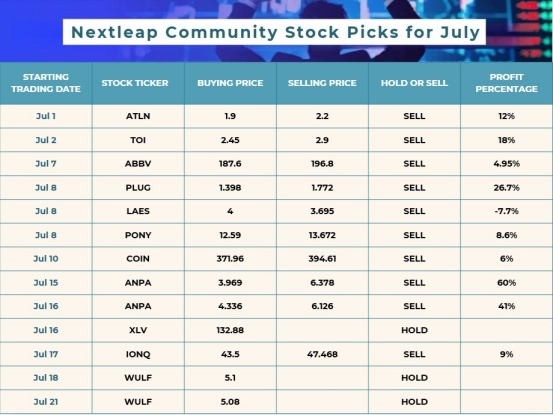Click the Profit Percentage column header
Screen dimensions: 553x415
(506, 83)
